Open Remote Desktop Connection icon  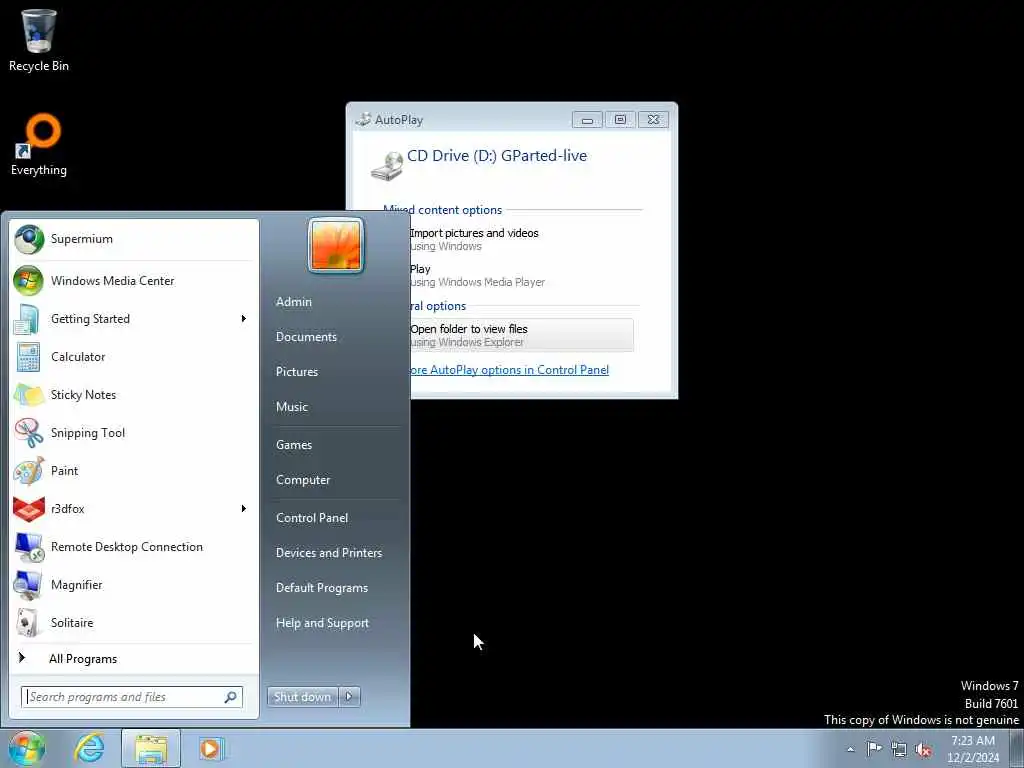(29, 547)
